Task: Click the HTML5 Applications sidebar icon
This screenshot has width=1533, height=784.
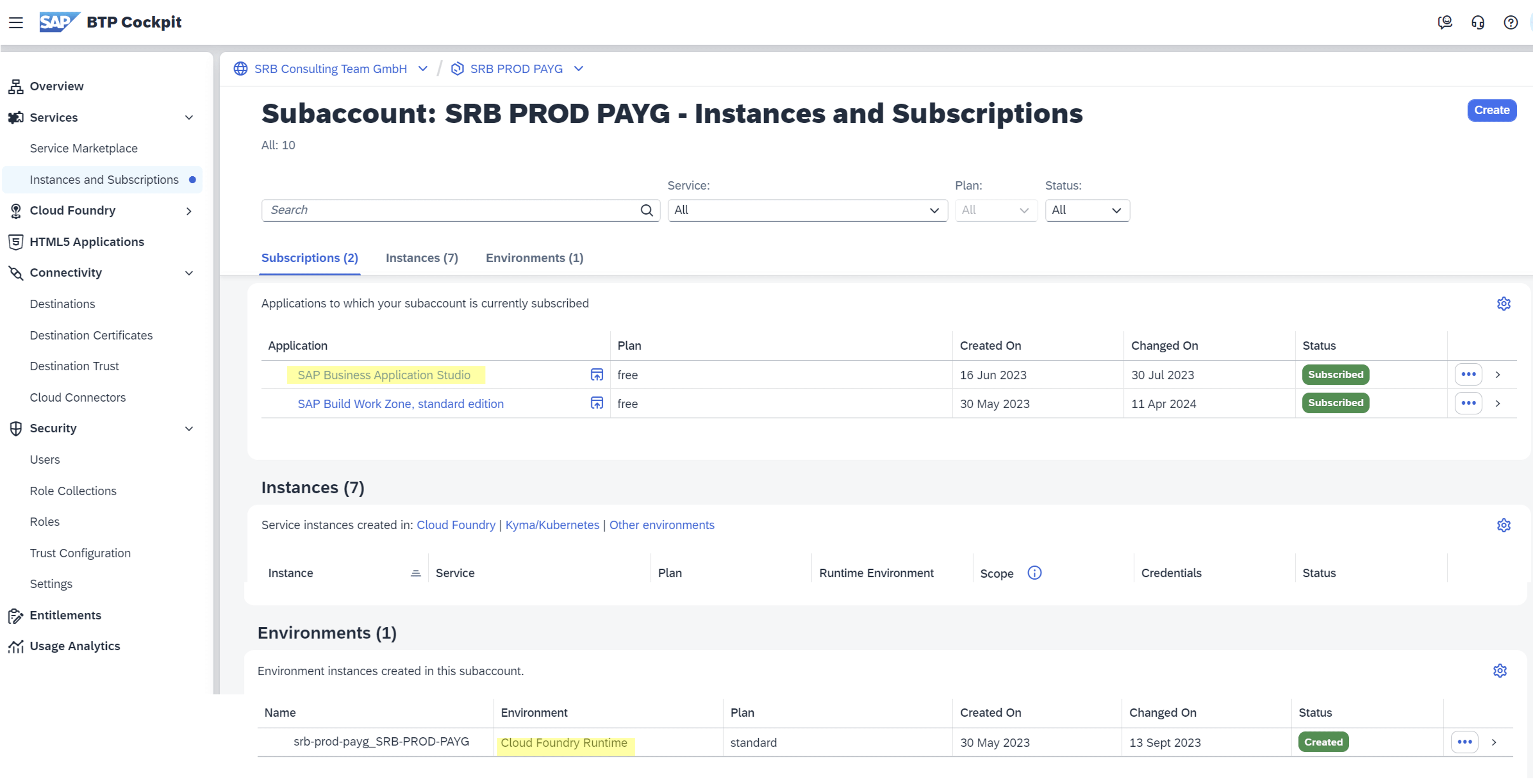Action: [x=16, y=241]
